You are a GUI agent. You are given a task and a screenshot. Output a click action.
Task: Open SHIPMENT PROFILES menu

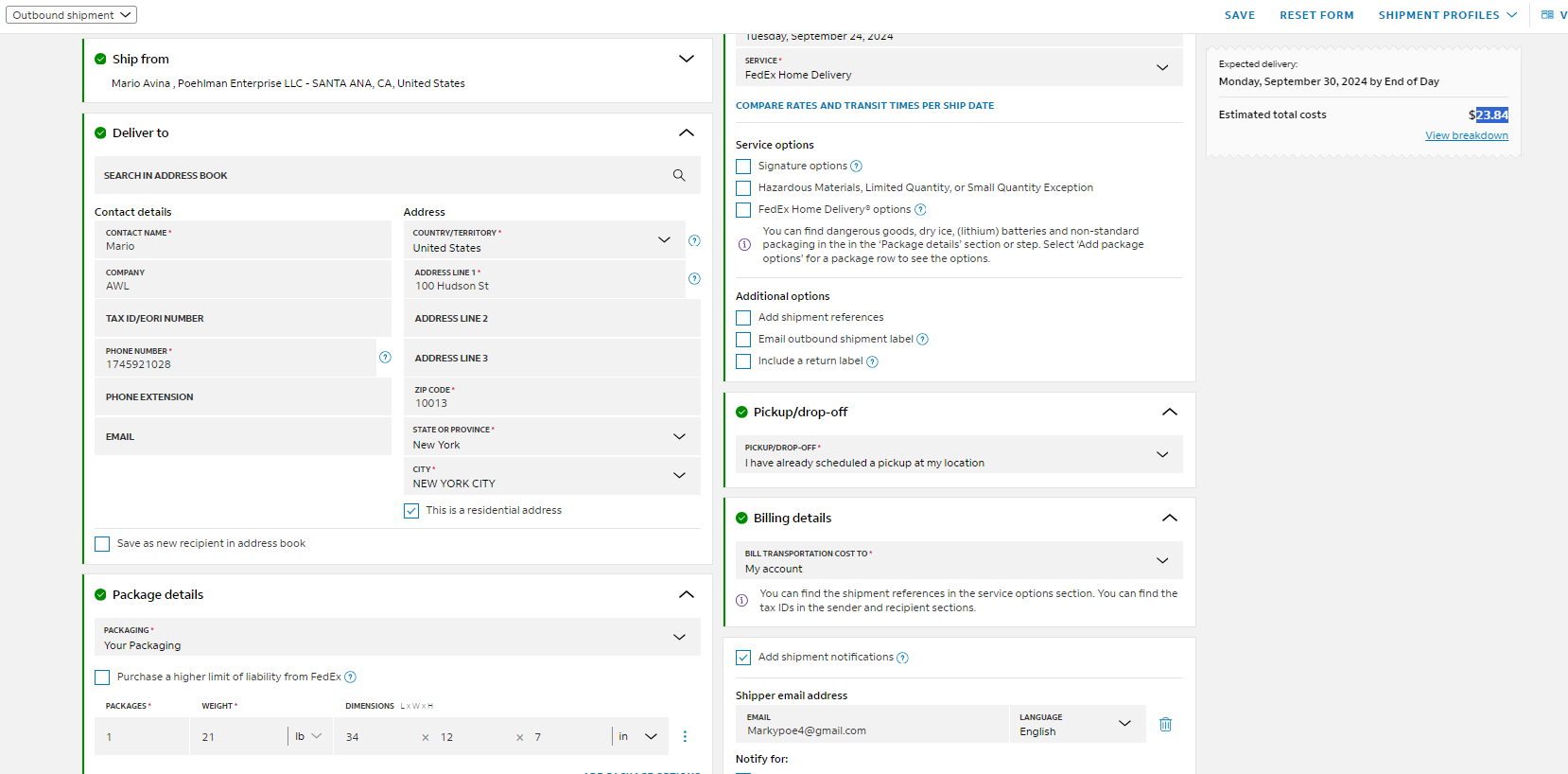(x=1447, y=15)
